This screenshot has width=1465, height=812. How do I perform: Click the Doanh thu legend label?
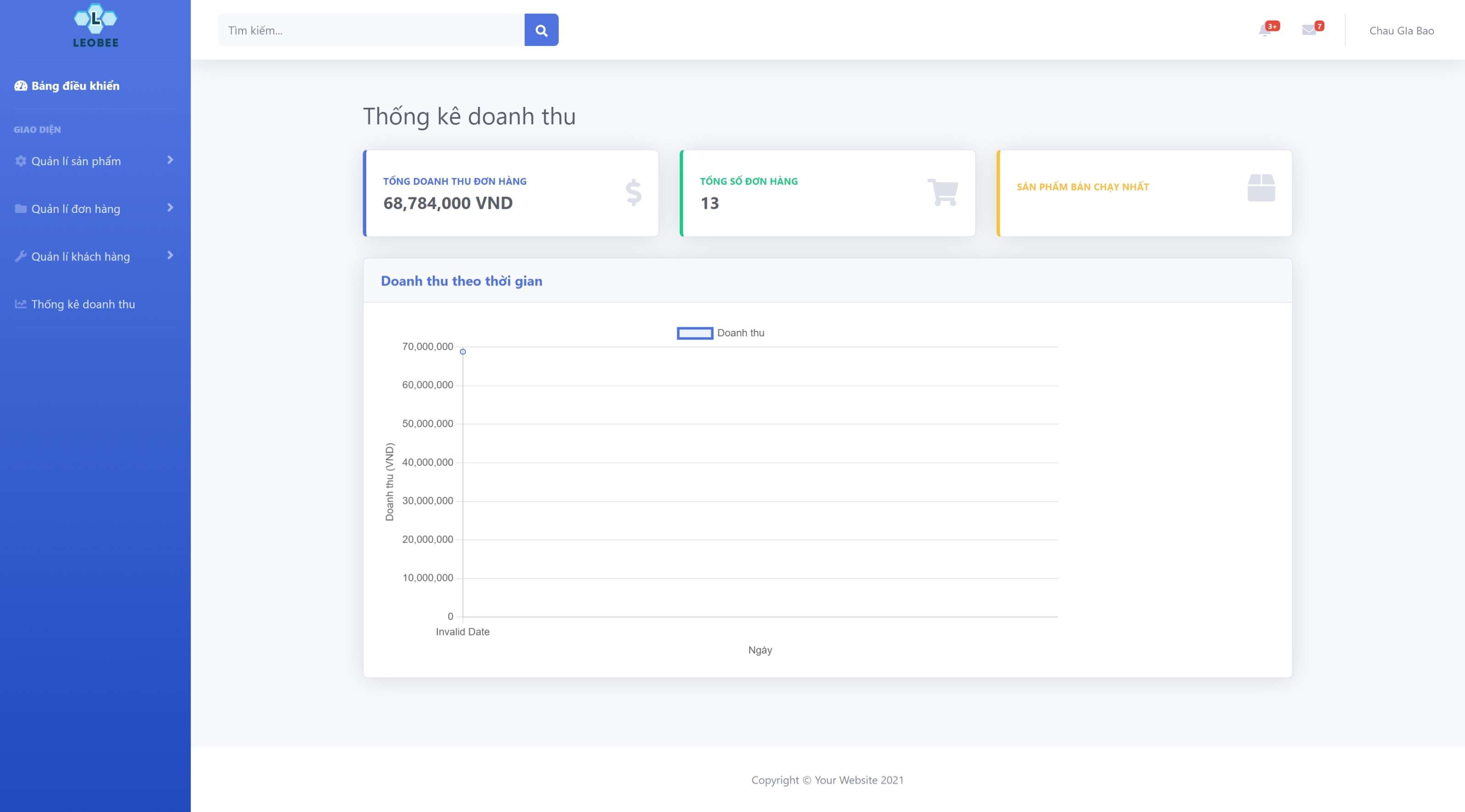(x=740, y=333)
